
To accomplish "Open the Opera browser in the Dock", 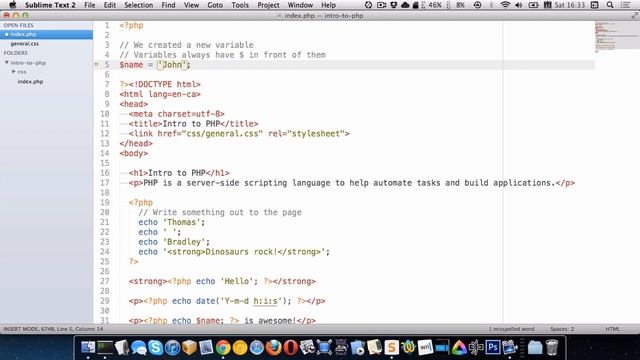I will point(290,347).
